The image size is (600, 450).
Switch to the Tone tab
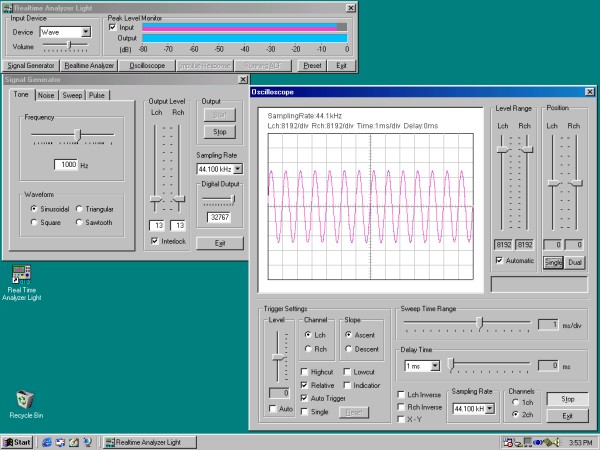[x=21, y=95]
